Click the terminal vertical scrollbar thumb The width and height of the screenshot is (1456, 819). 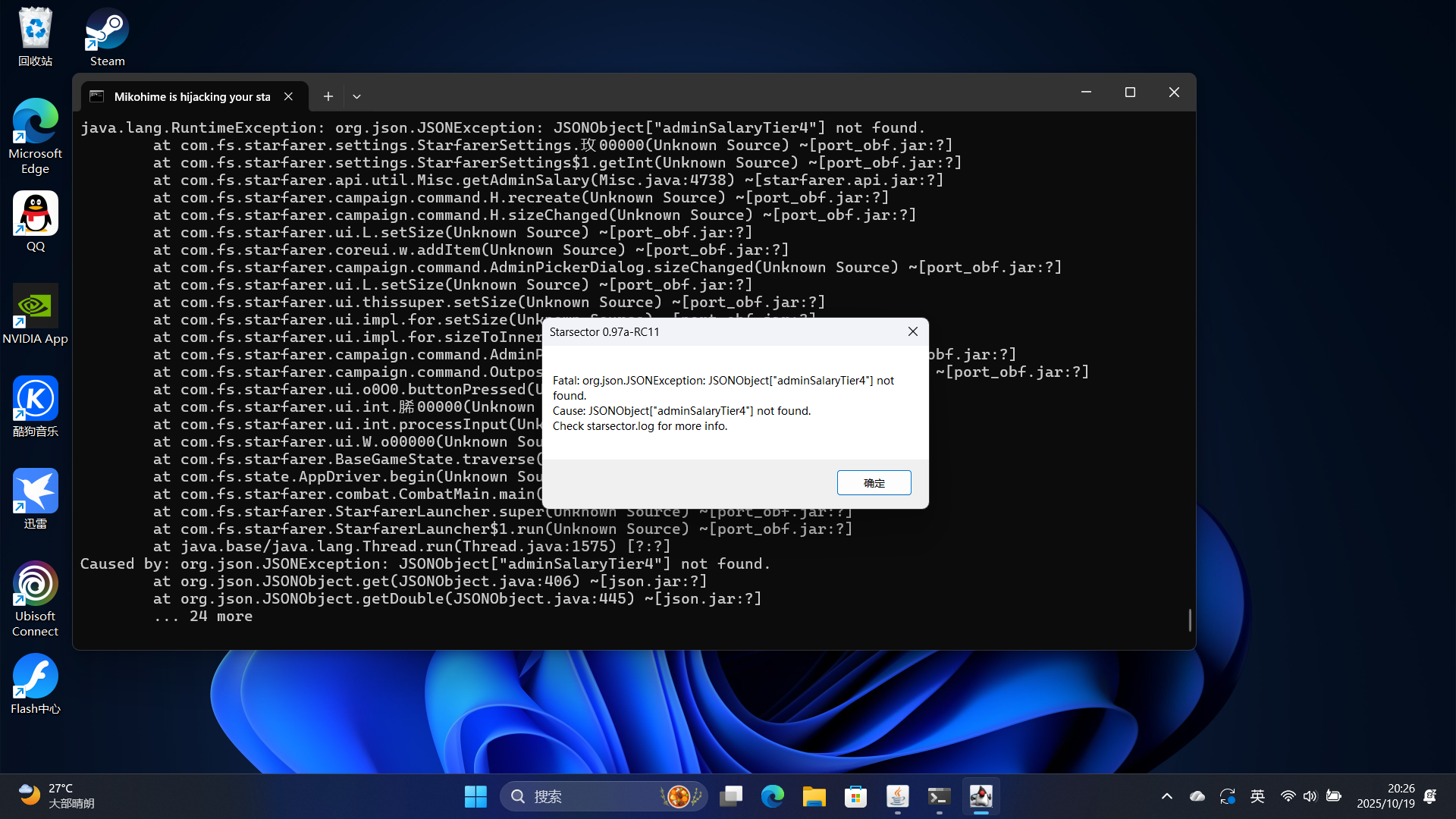(x=1190, y=620)
